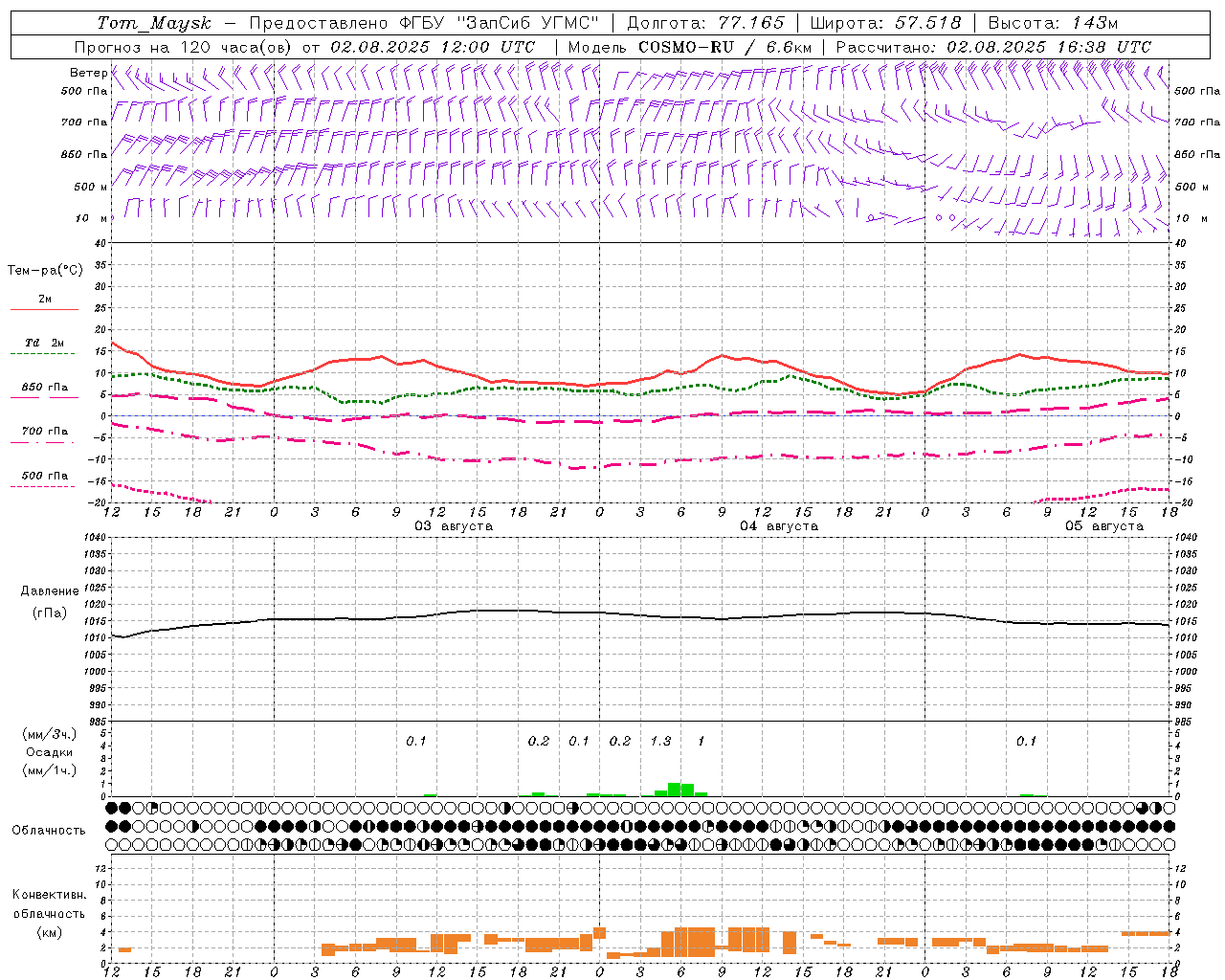Click the 1.3 precipitation amount value

(x=660, y=742)
